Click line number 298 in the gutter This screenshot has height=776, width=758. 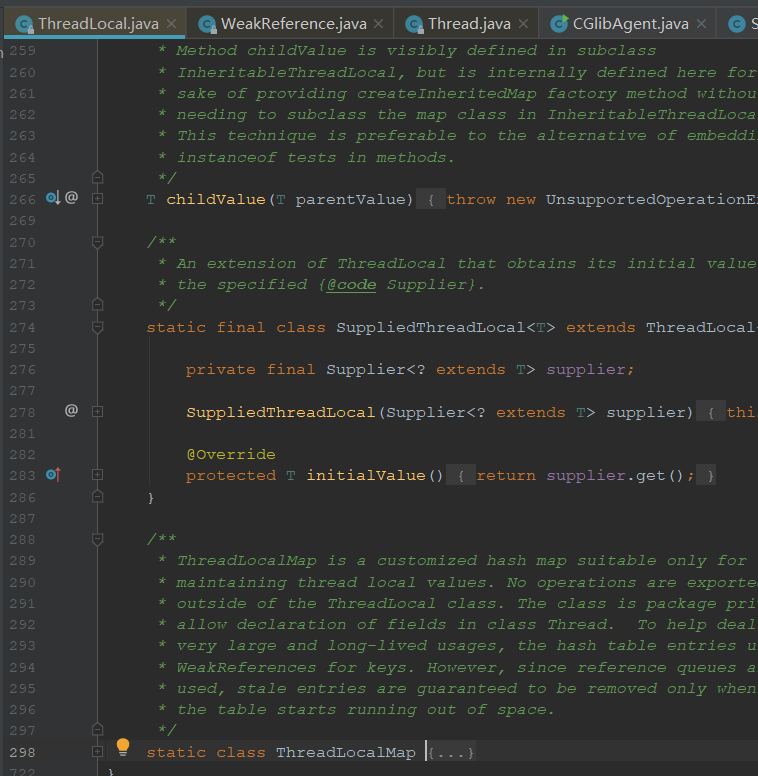[x=23, y=753]
